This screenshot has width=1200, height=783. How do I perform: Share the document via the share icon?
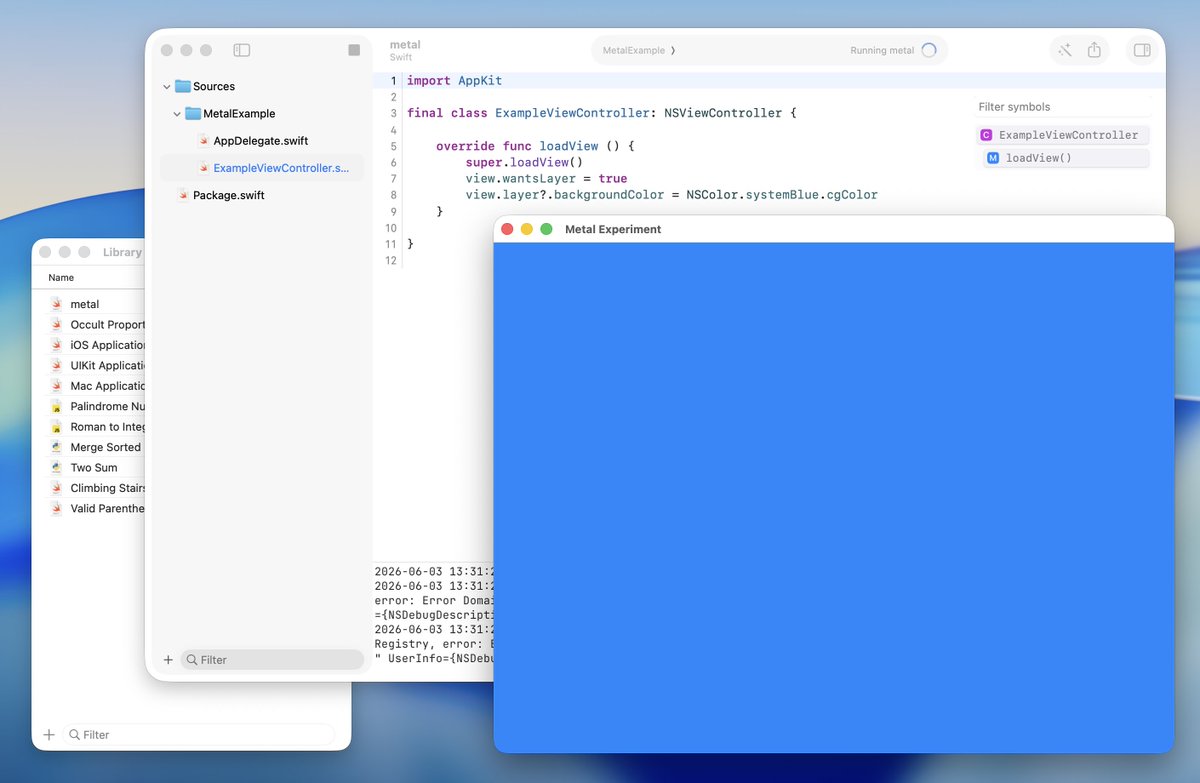click(1094, 50)
